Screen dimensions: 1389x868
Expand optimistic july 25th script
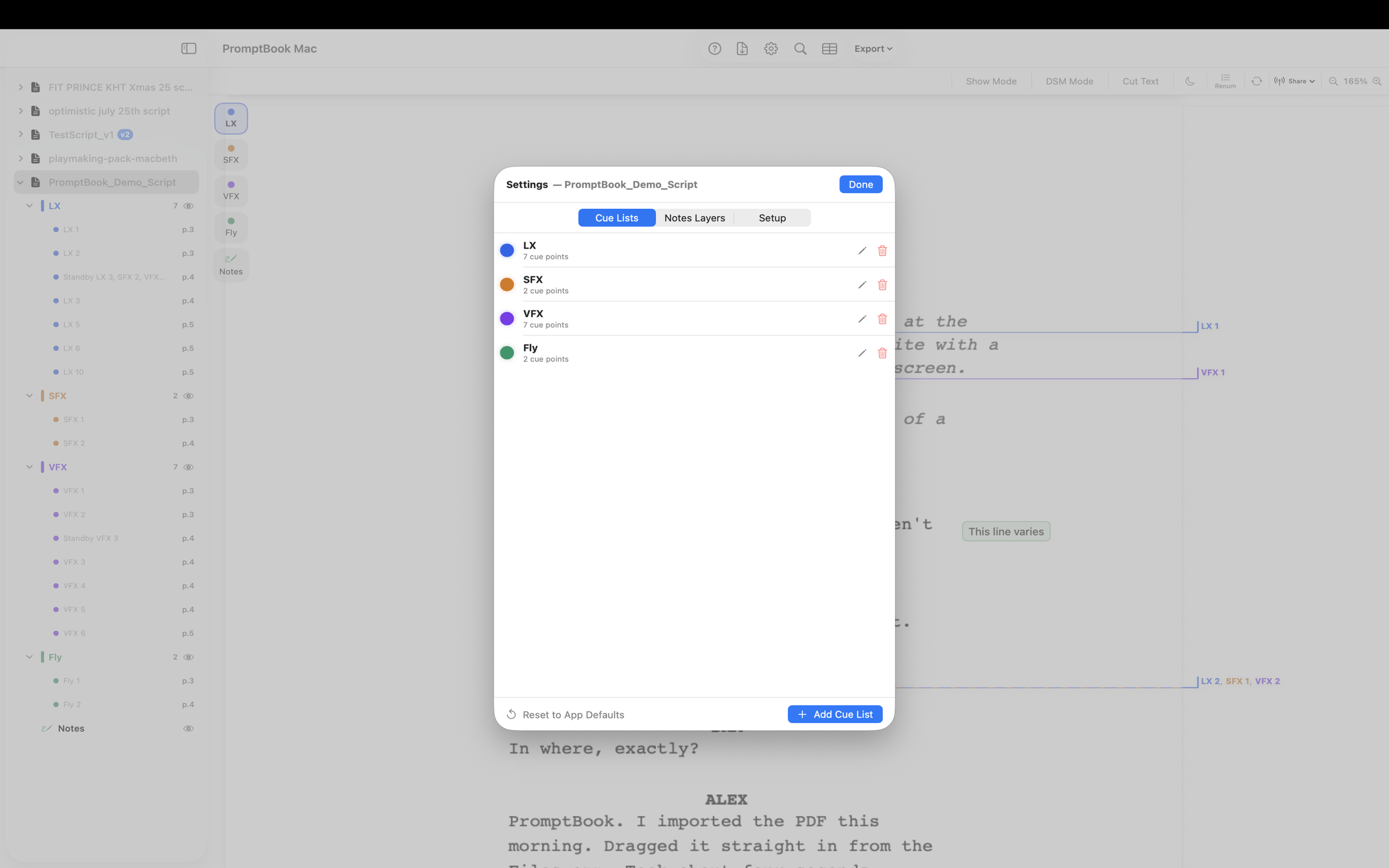(x=21, y=111)
